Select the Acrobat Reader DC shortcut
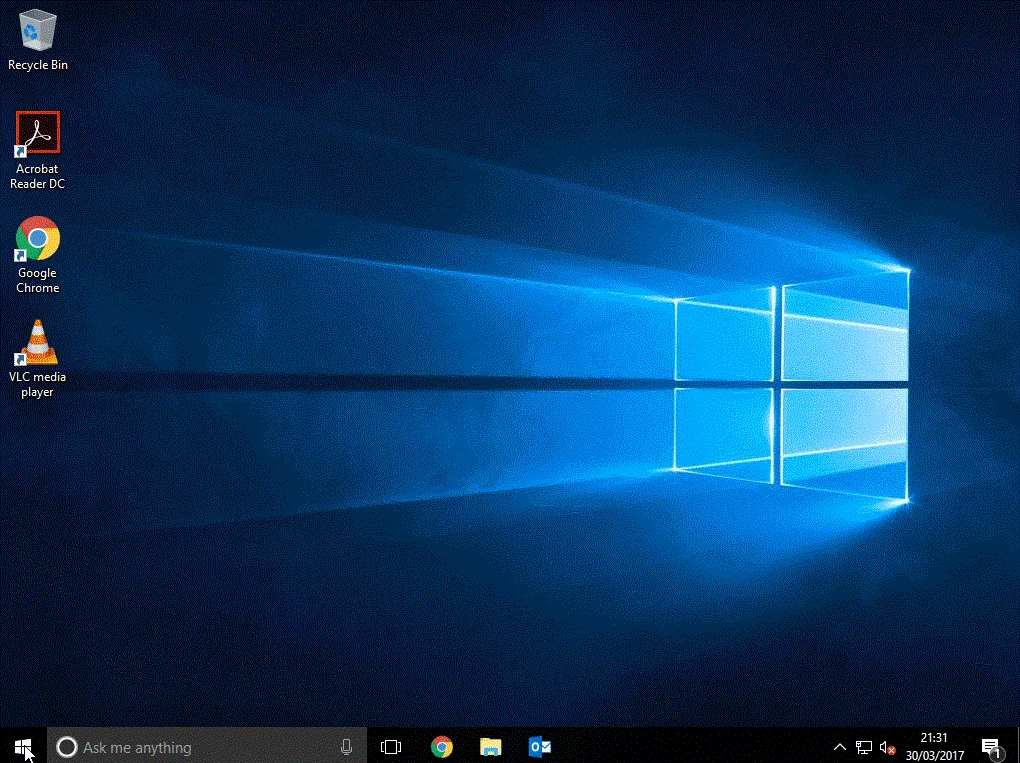 [x=38, y=150]
